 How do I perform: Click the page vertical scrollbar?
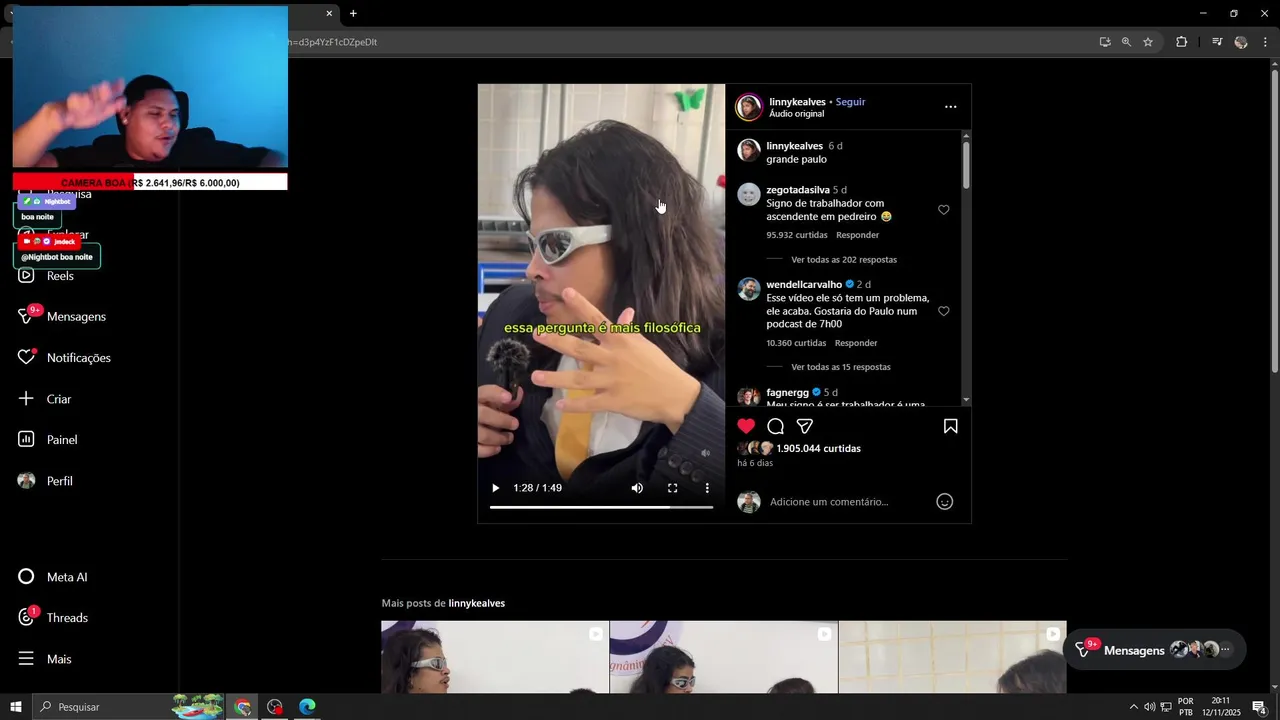tap(1274, 220)
